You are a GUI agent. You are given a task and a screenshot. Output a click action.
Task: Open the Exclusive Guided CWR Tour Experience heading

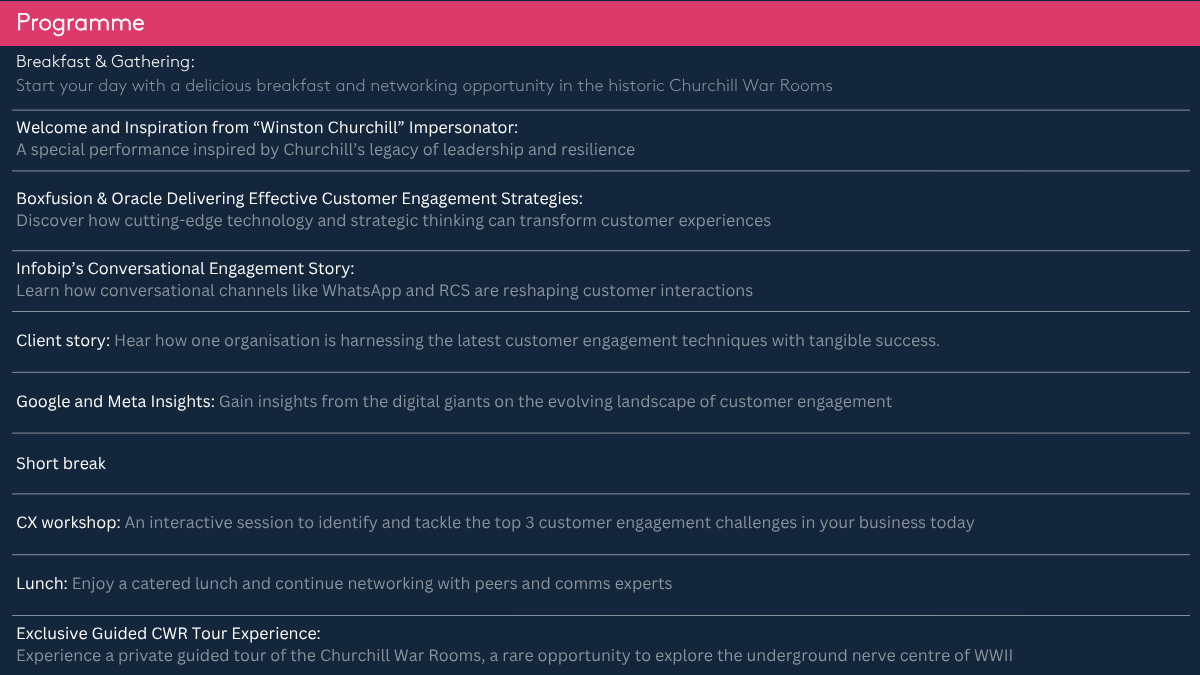pos(168,634)
